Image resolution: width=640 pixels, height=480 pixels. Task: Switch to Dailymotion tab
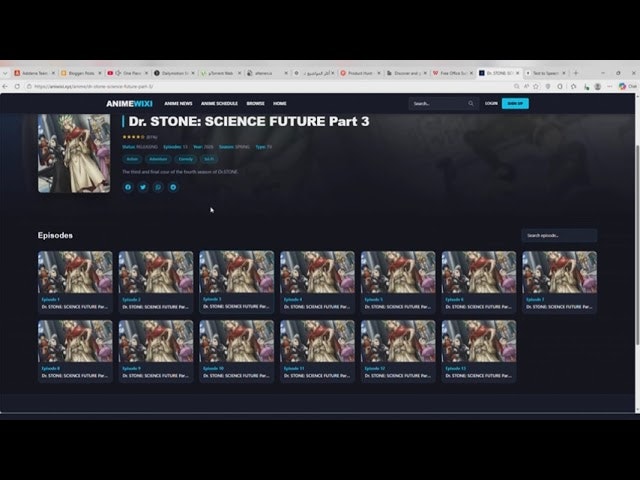[174, 73]
